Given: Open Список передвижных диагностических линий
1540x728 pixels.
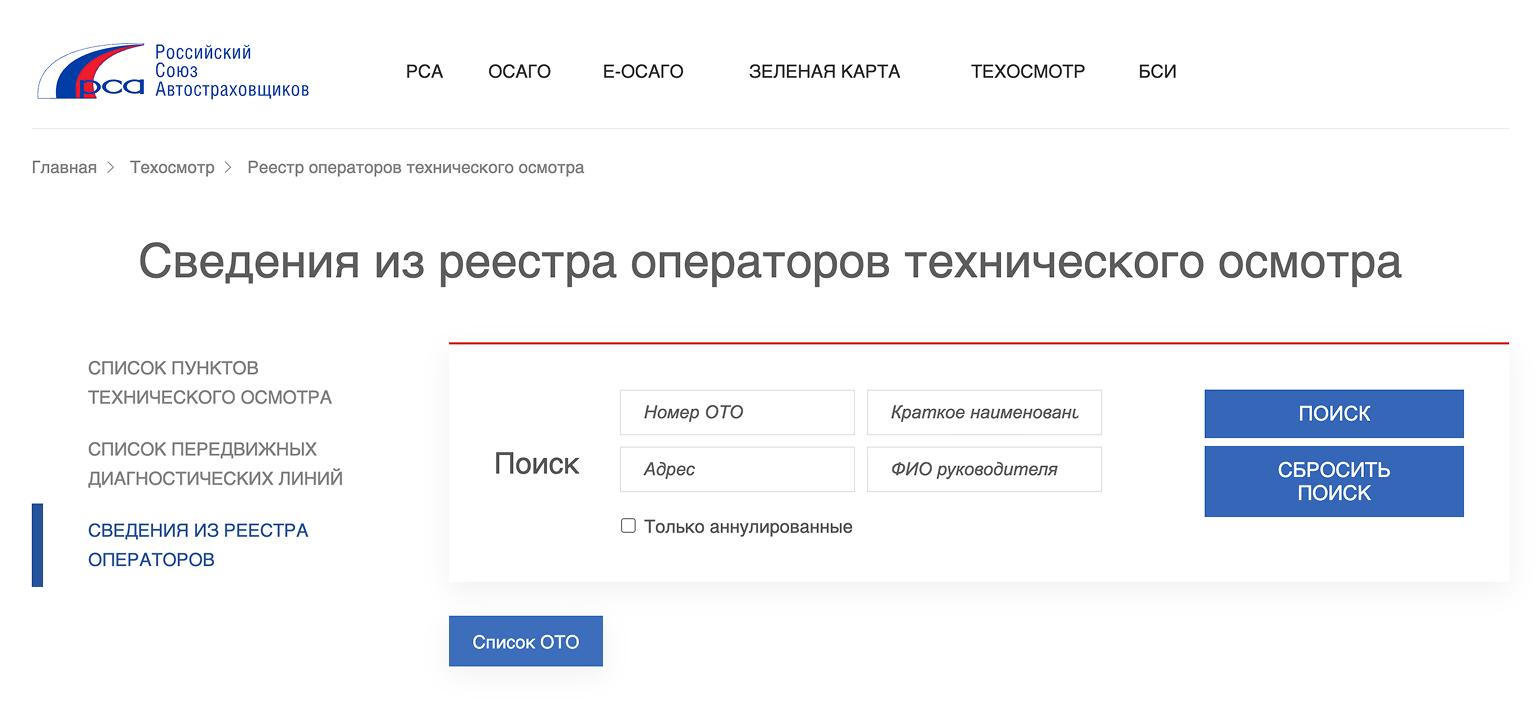Looking at the screenshot, I should click(216, 465).
